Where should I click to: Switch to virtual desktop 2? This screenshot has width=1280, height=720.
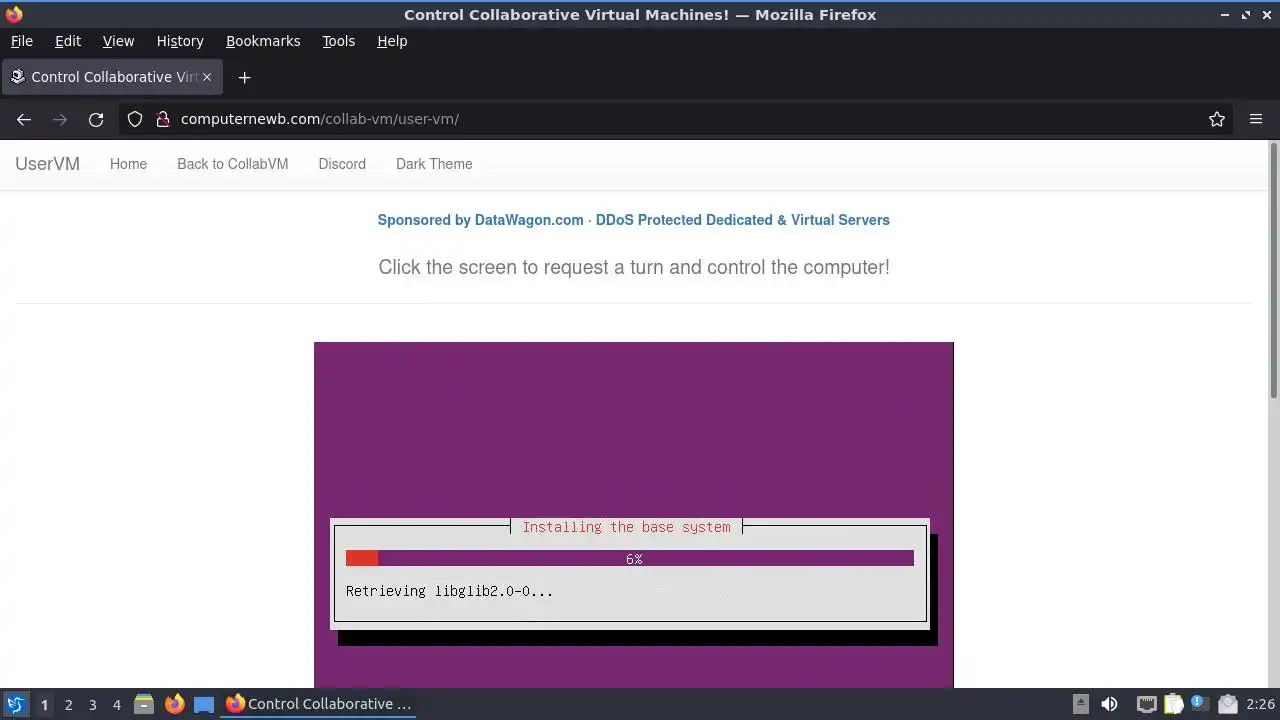click(69, 704)
